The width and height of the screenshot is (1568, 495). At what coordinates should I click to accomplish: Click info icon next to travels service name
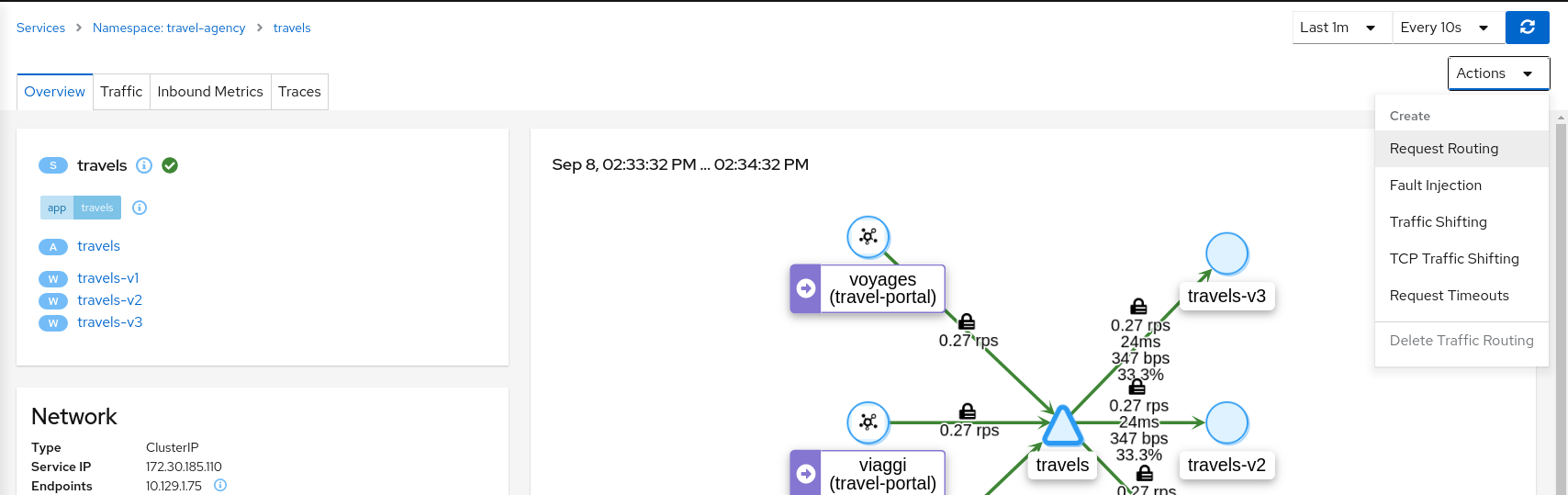(144, 165)
